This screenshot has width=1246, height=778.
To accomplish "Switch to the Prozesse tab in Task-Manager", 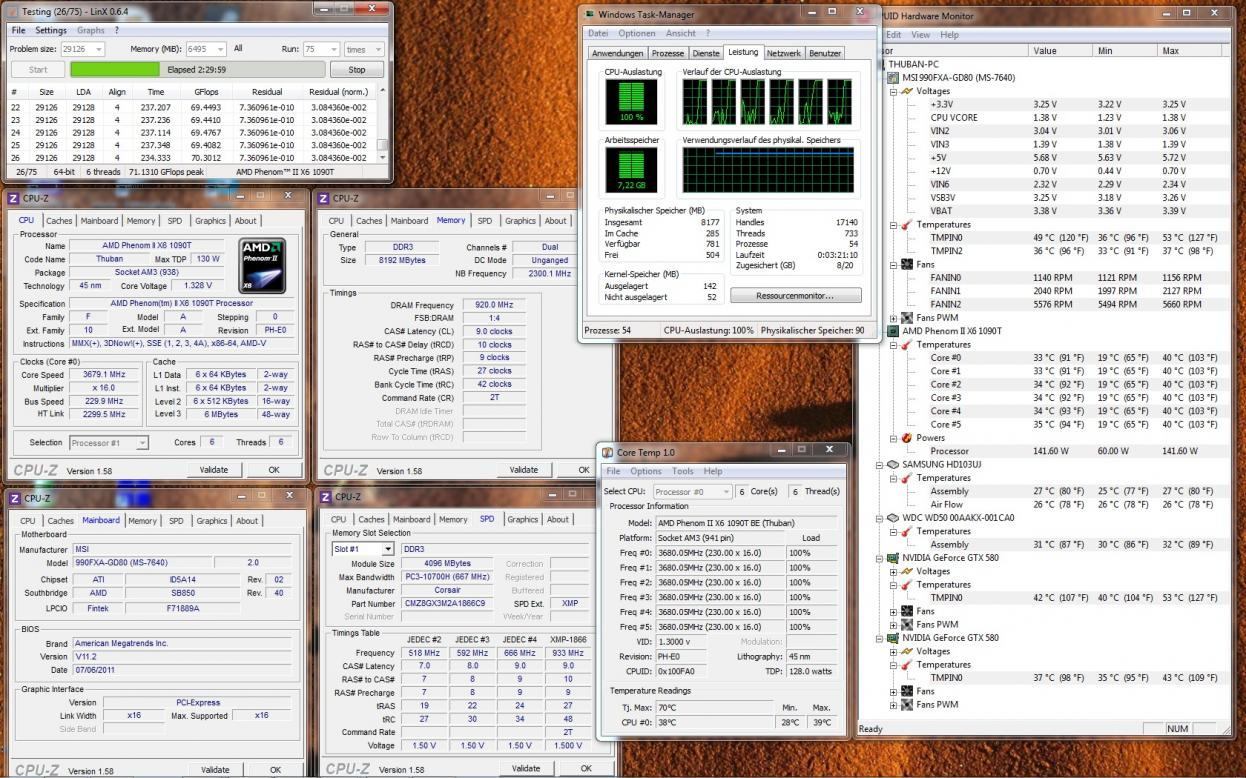I will tap(668, 53).
